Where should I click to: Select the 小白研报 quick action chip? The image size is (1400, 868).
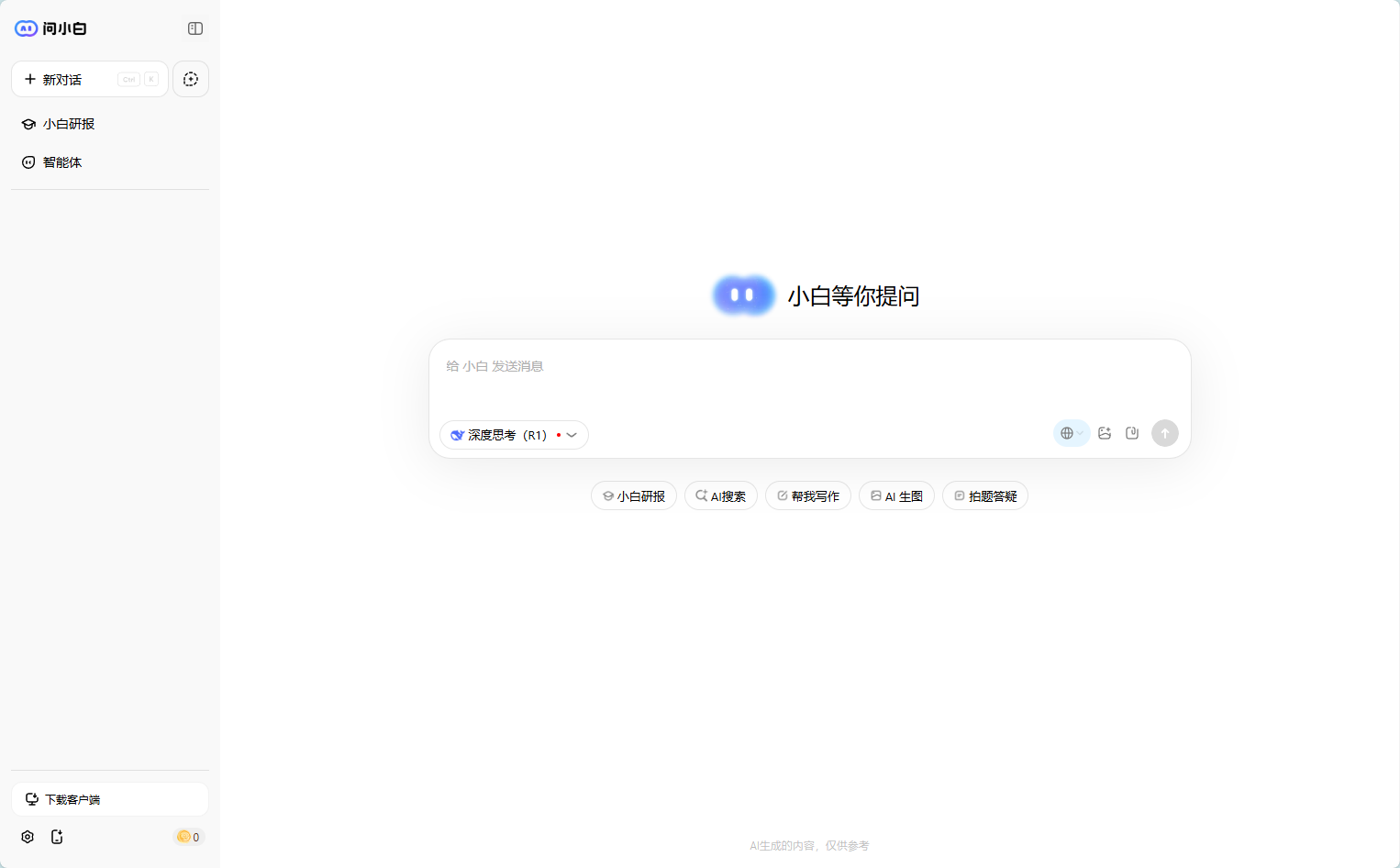pos(634,496)
